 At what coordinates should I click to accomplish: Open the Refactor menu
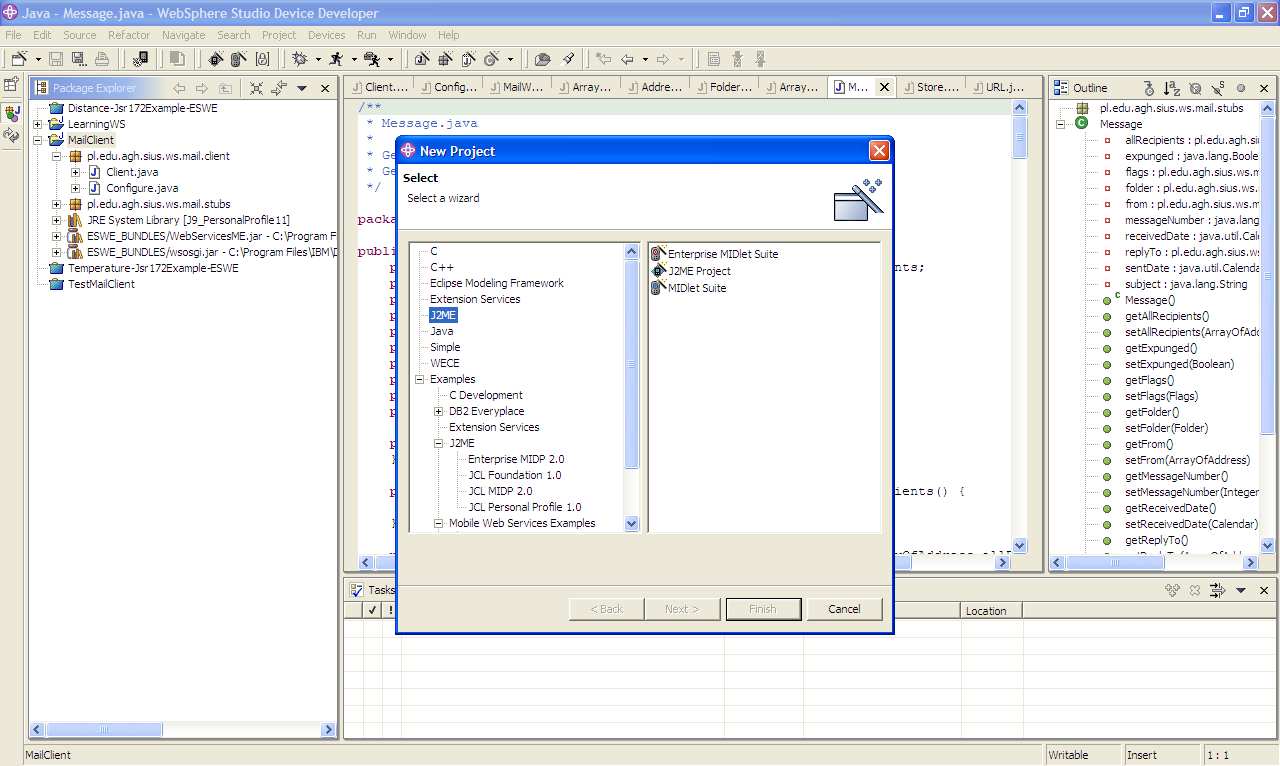click(x=129, y=35)
